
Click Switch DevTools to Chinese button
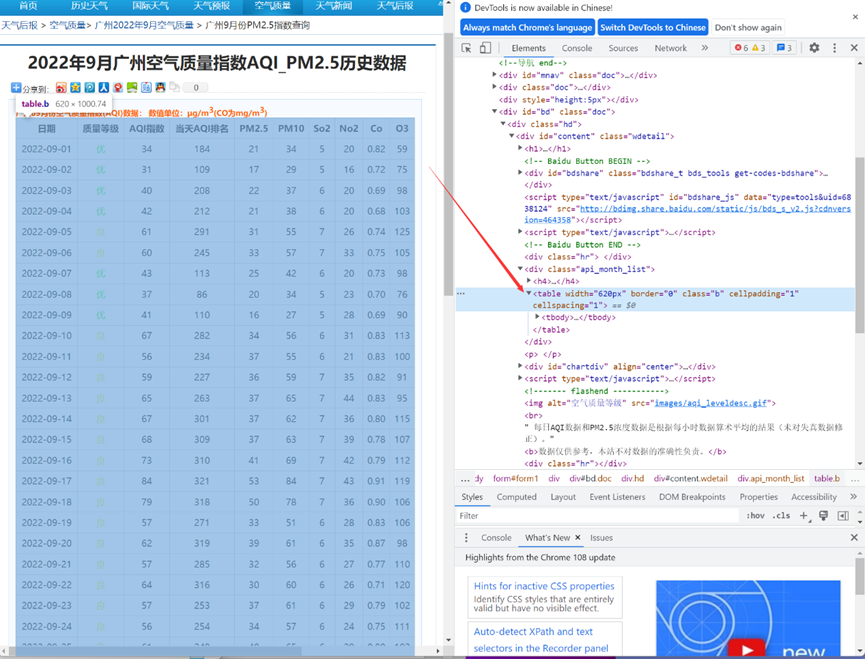(653, 28)
